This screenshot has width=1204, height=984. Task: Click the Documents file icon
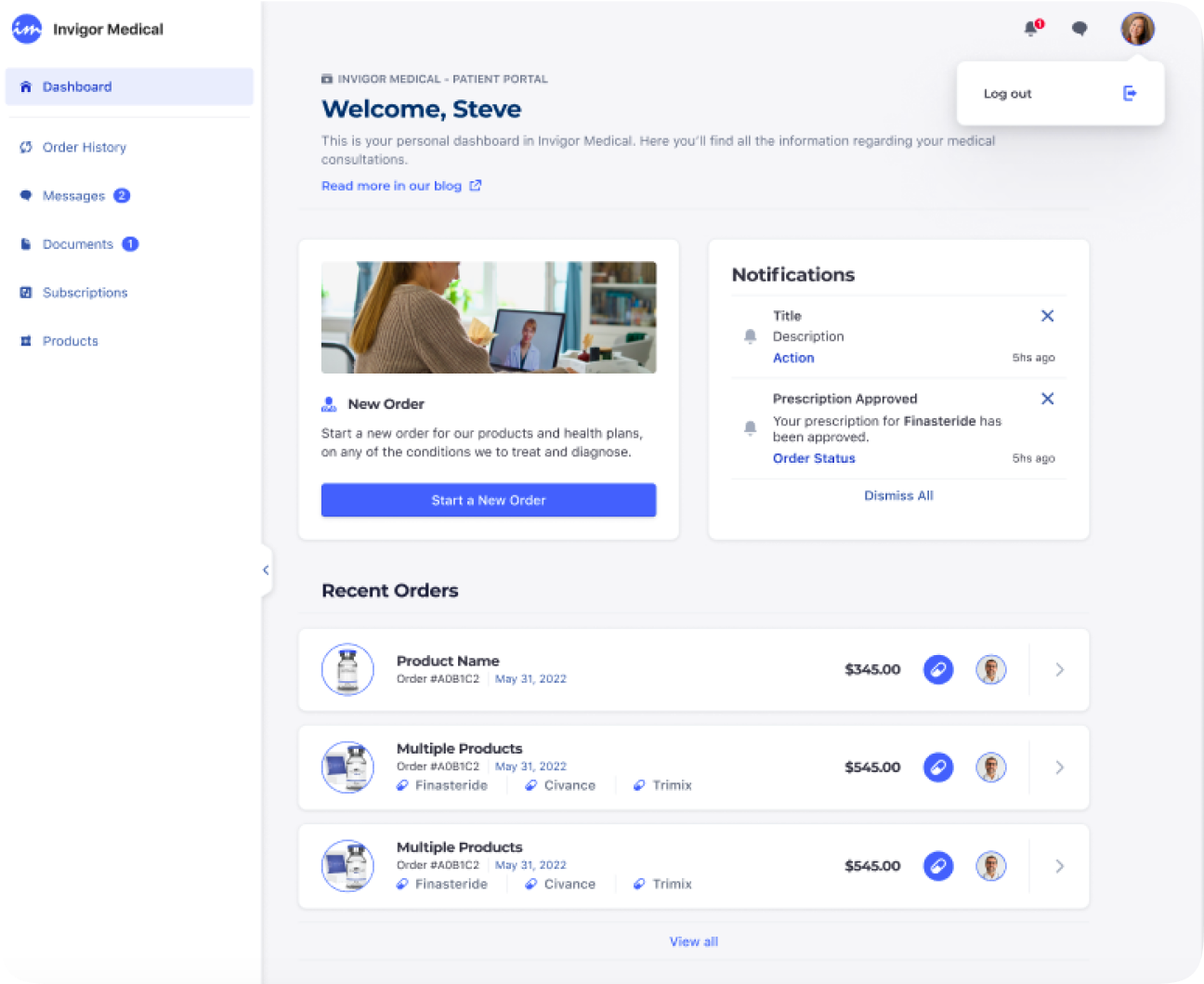[x=26, y=243]
